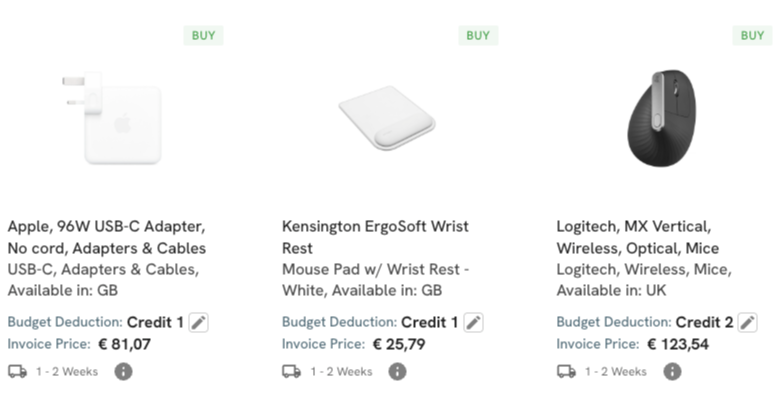Edit budget deduction for Logitech MX Vertical
779x418 pixels.
coord(747,323)
